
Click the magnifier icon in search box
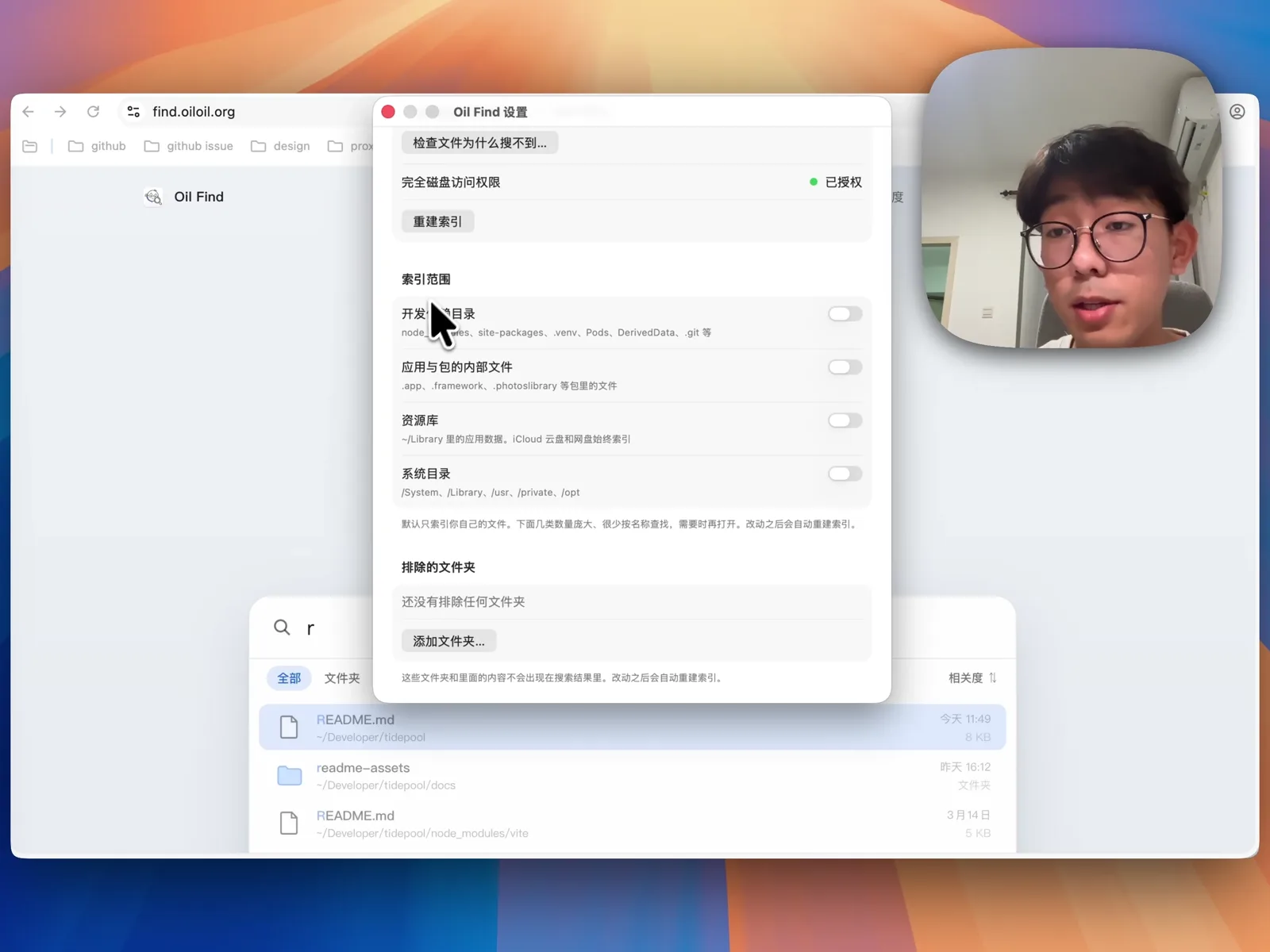click(x=282, y=628)
